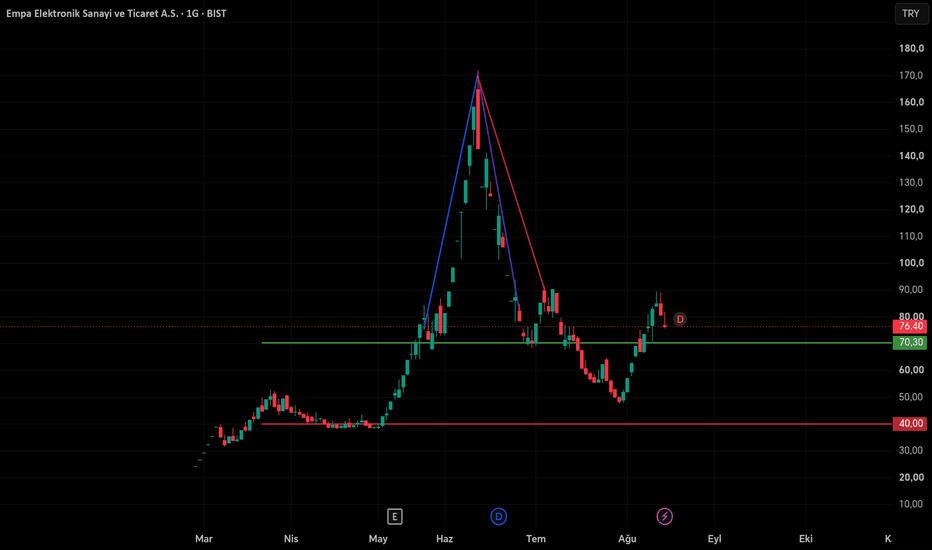Click the 130,0 price axis value
This screenshot has width=932, height=550.
[911, 183]
